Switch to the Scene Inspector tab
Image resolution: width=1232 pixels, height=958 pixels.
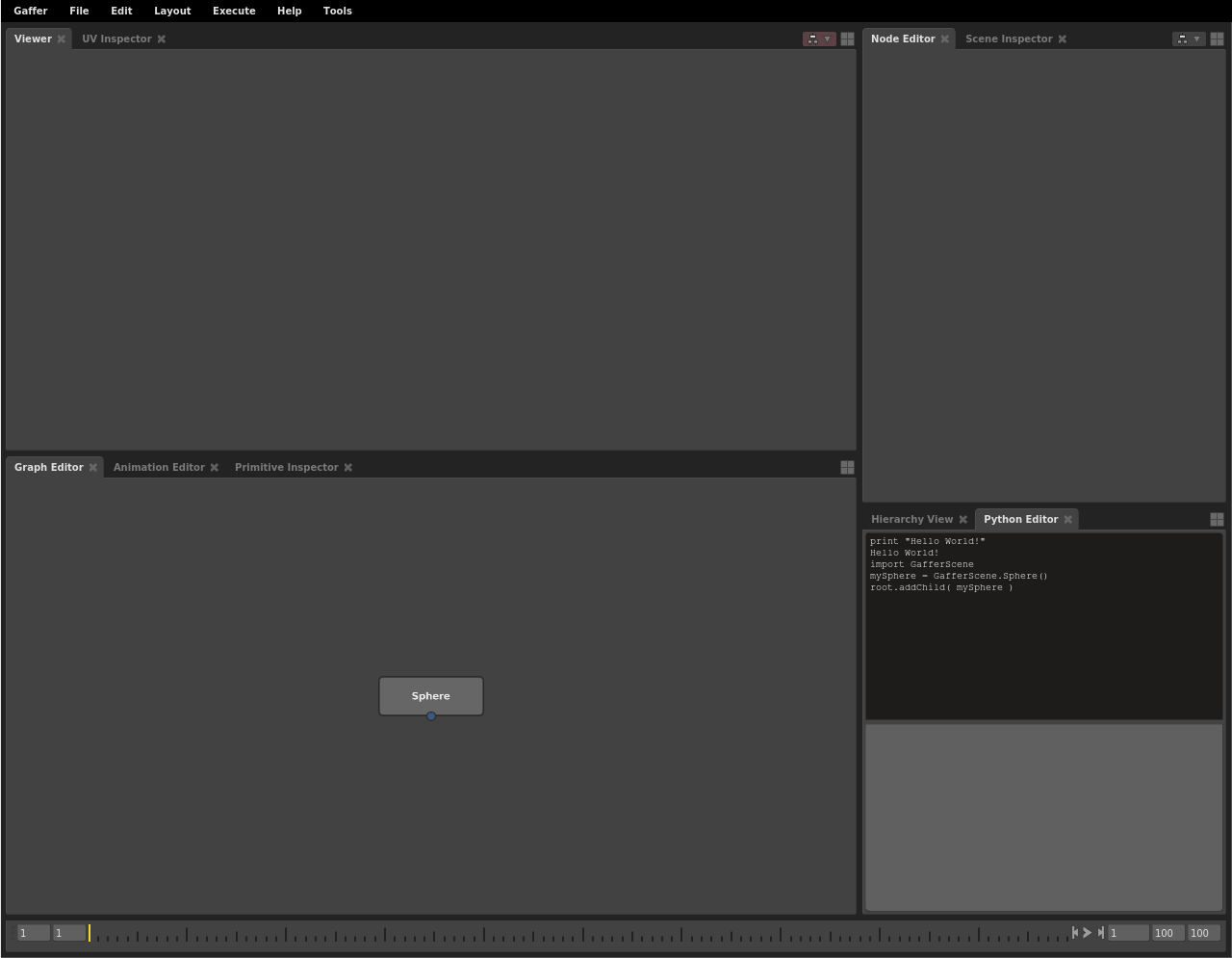click(x=1009, y=39)
